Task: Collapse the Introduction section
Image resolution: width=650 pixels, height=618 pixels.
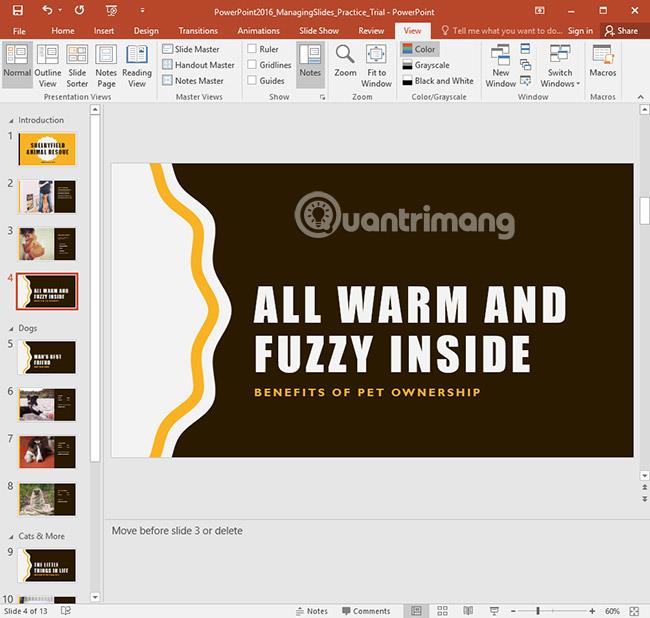Action: point(11,120)
